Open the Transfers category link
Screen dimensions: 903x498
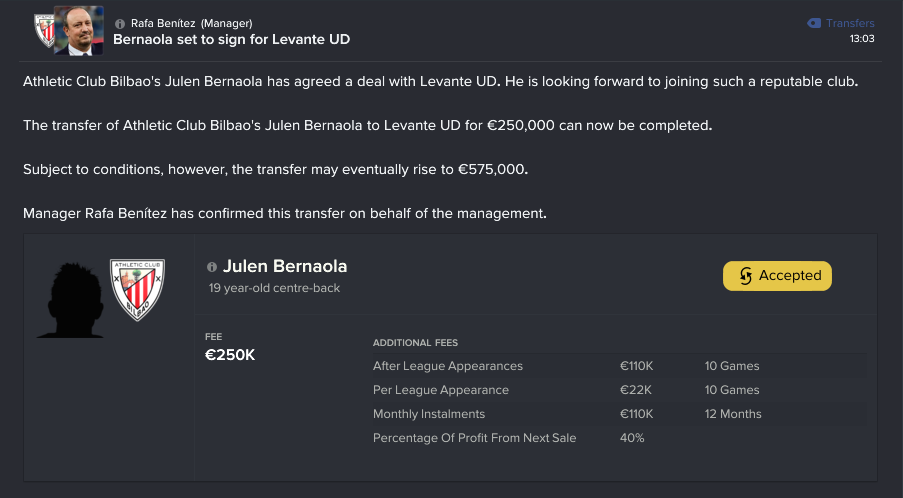coord(850,23)
